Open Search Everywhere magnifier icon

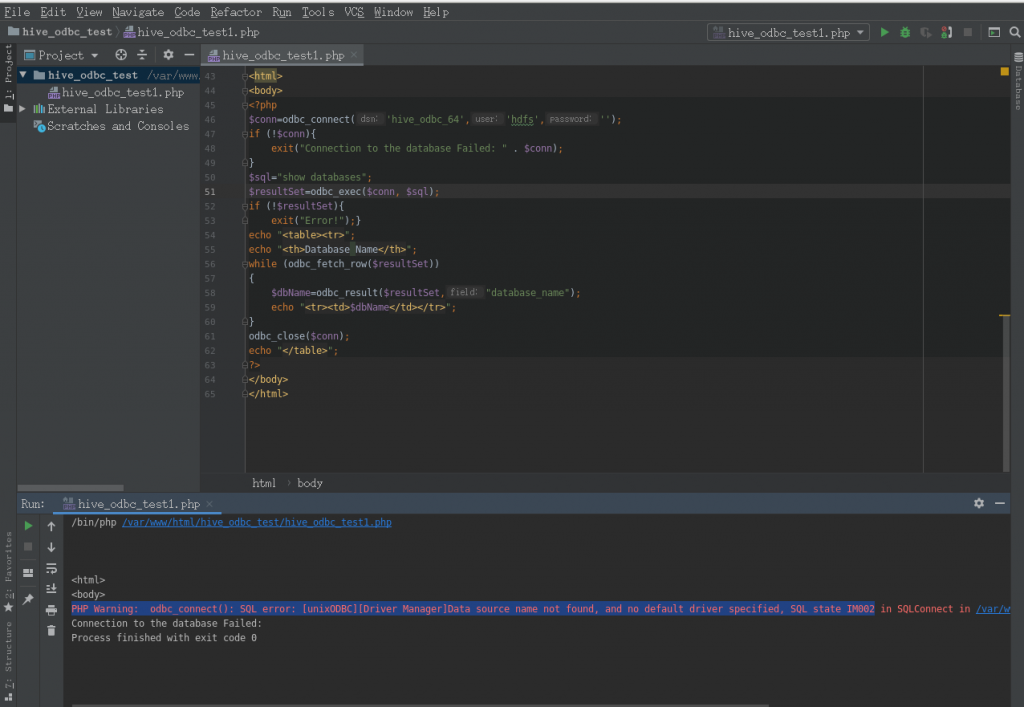(1014, 32)
